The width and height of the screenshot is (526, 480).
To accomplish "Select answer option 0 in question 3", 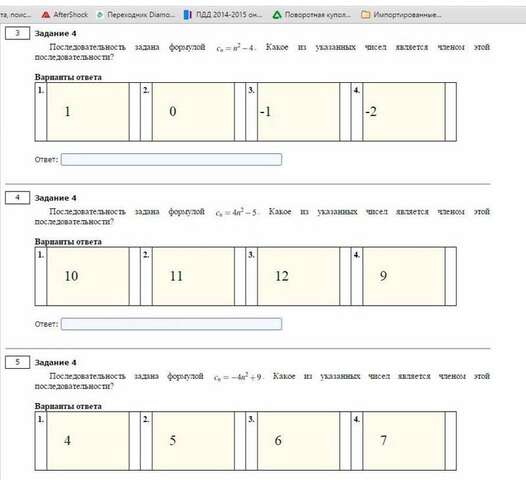I will [193, 112].
